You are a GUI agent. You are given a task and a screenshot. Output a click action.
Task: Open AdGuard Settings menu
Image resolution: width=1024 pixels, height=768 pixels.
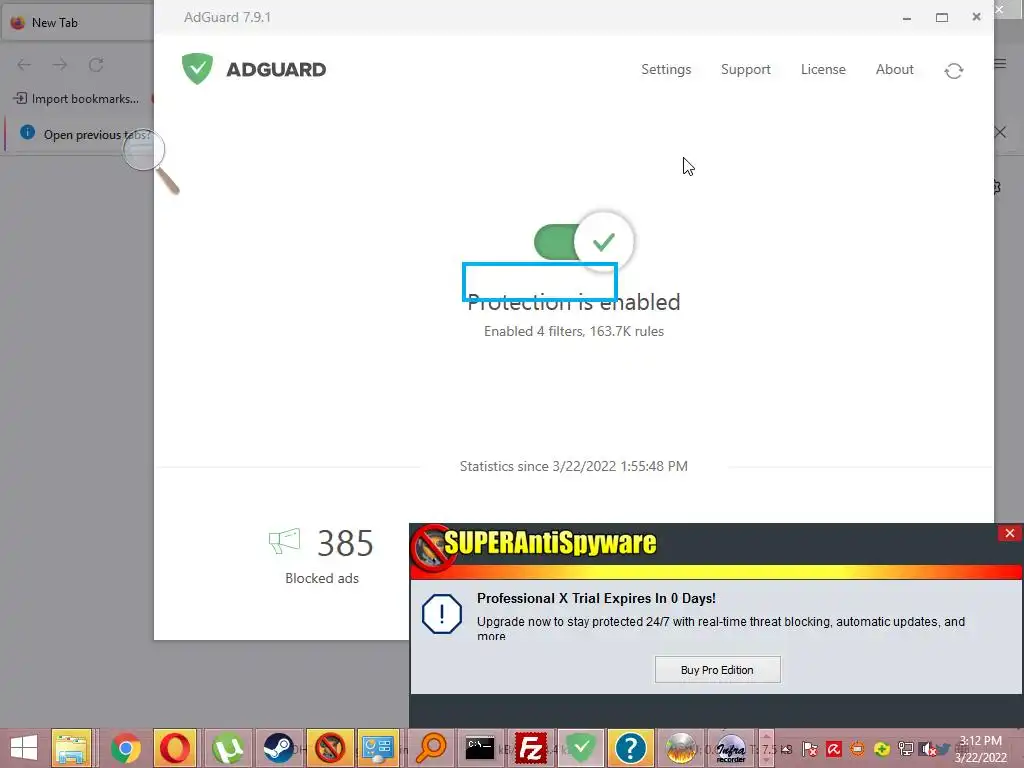click(665, 69)
